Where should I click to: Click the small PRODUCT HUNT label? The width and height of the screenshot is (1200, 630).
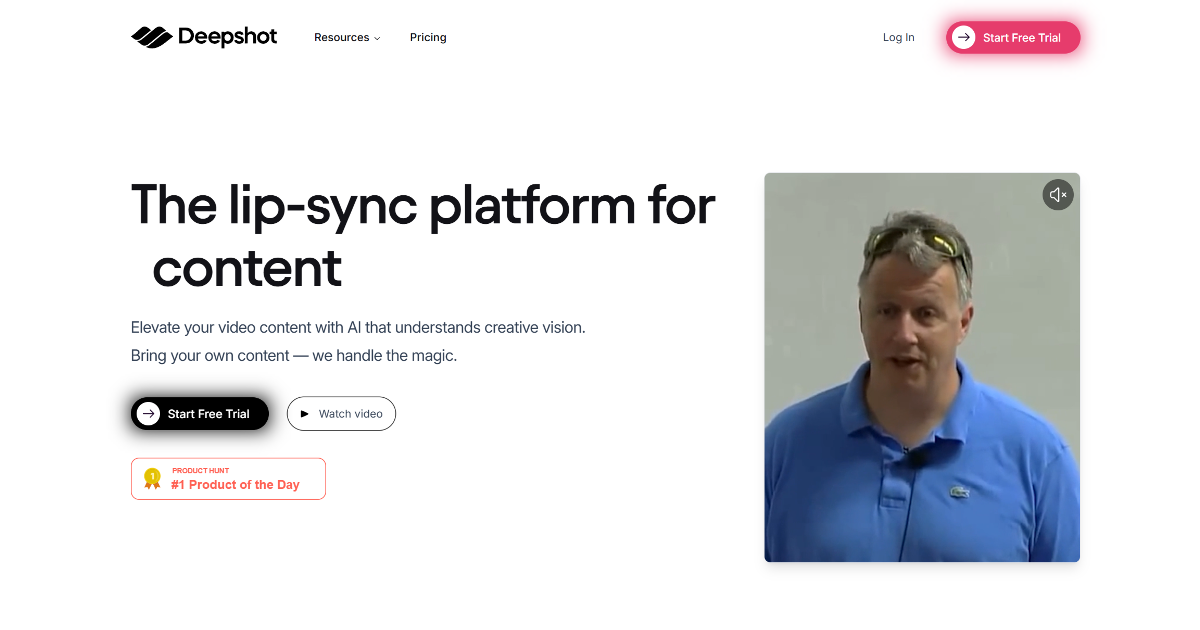[x=200, y=470]
